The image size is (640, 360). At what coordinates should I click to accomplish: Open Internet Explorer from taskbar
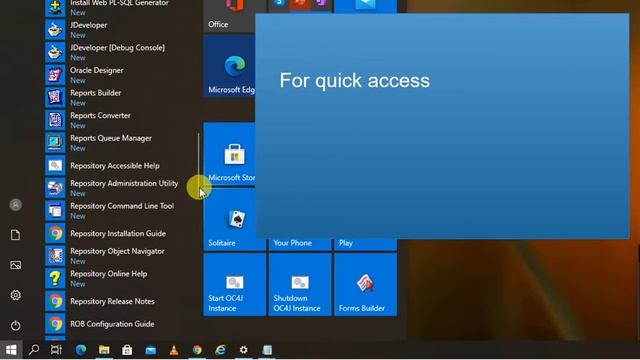(220, 350)
